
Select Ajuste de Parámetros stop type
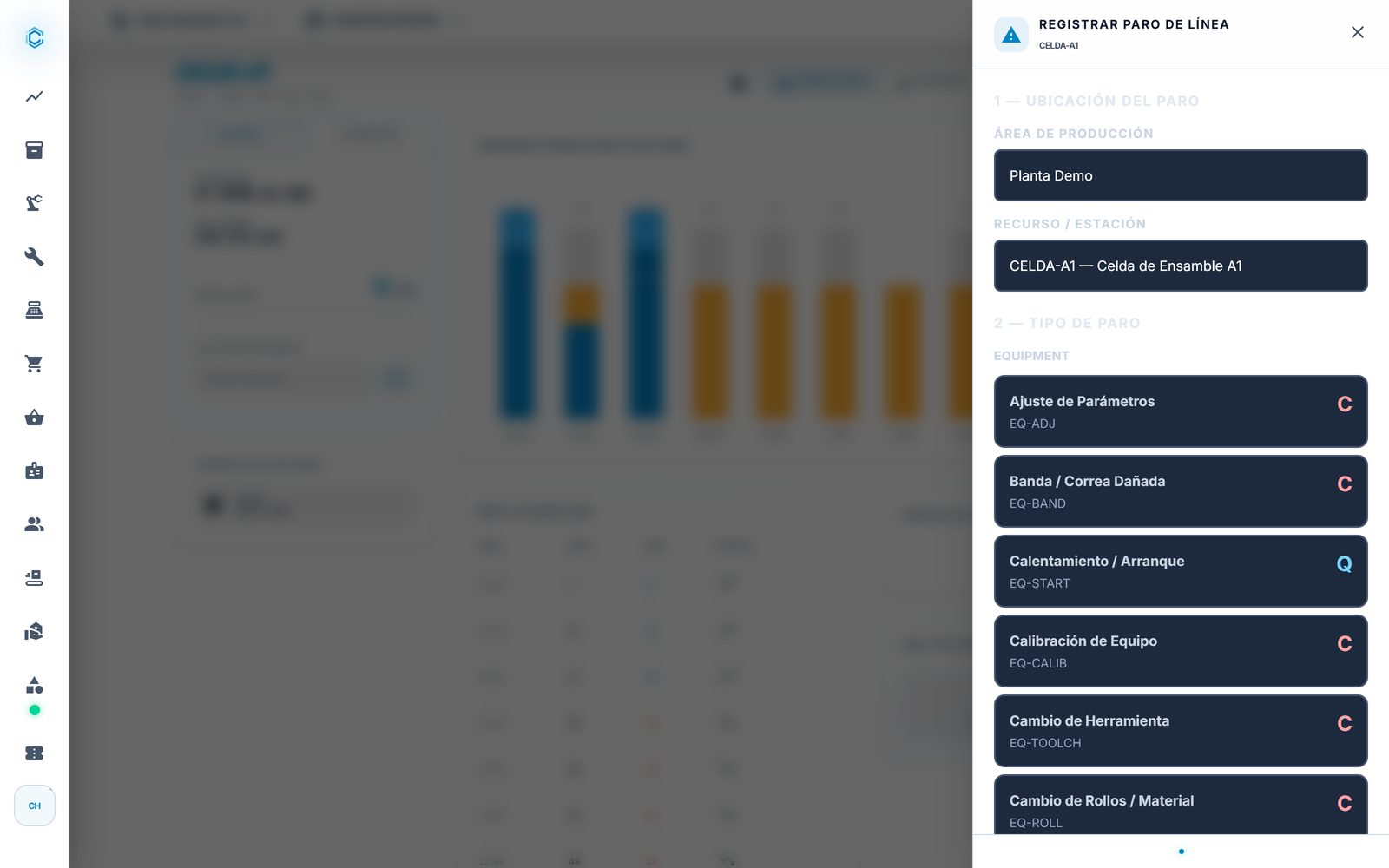click(1181, 411)
